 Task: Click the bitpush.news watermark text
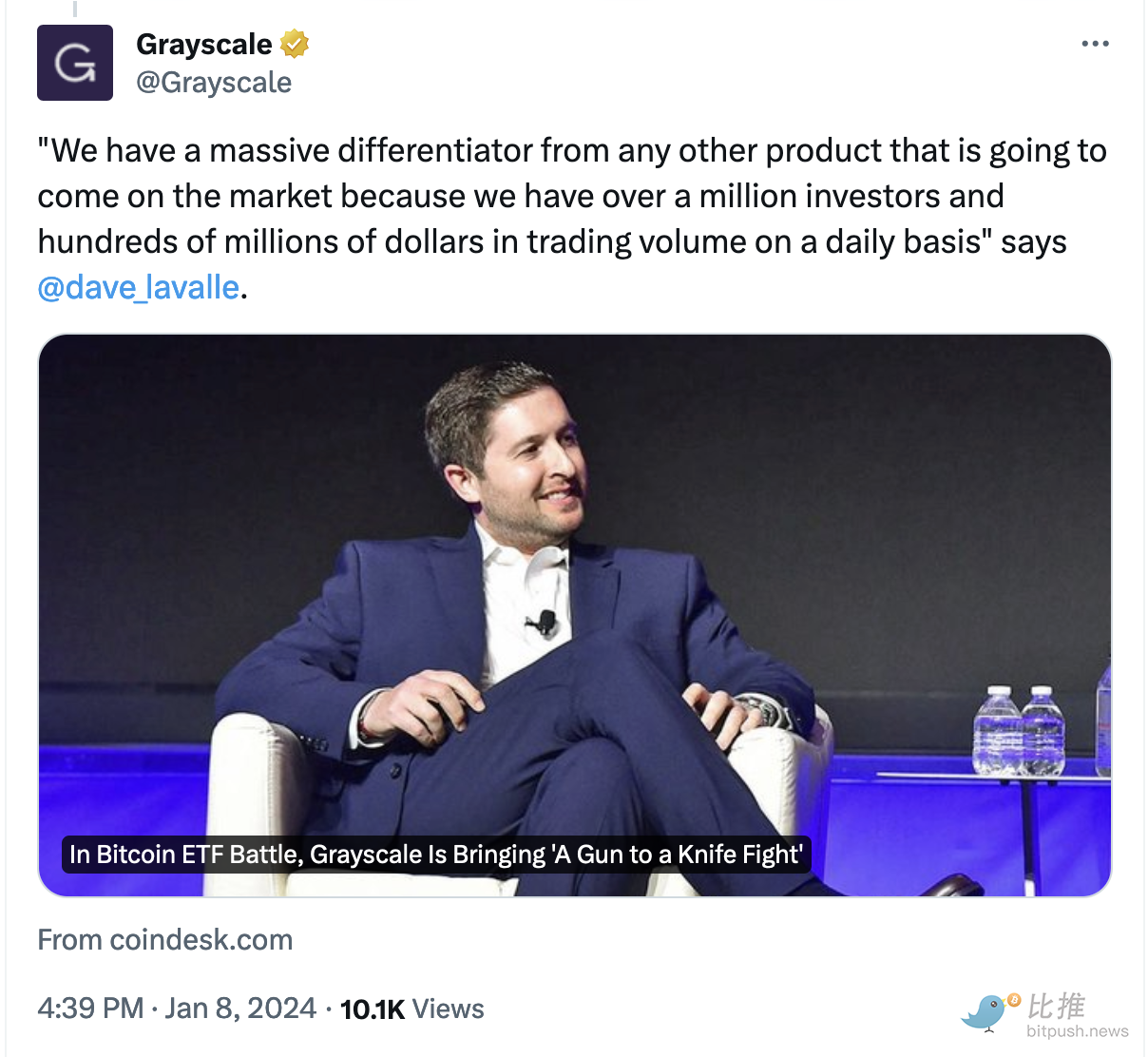click(x=1078, y=1031)
